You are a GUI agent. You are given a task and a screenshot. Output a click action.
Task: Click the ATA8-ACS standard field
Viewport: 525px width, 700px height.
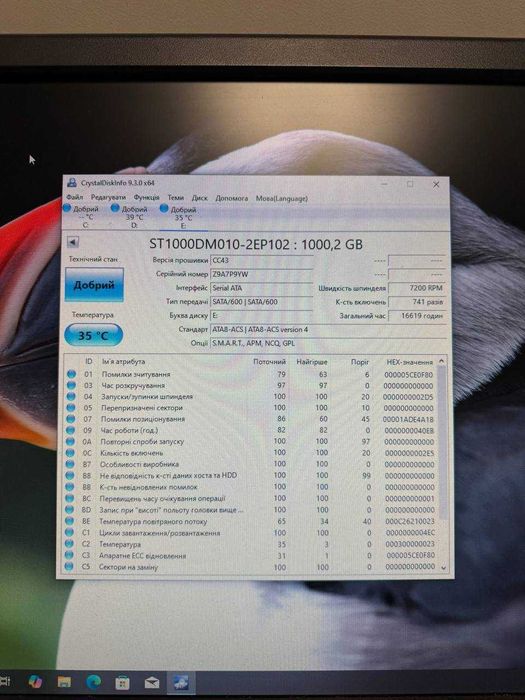click(x=328, y=329)
